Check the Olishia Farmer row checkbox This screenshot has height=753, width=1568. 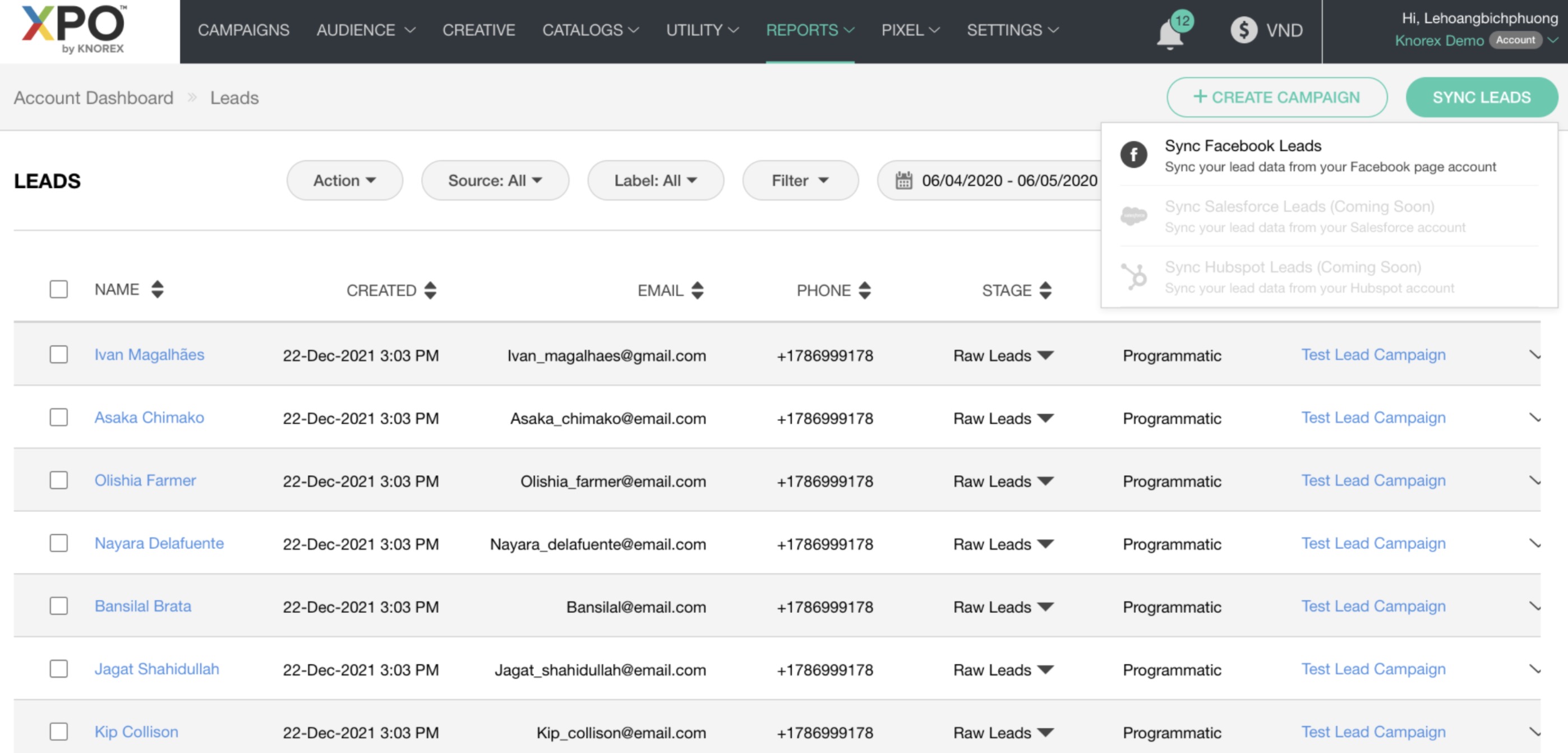point(58,480)
